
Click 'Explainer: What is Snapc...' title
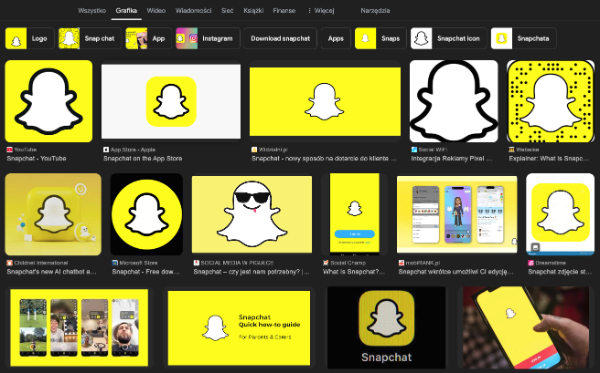549,158
